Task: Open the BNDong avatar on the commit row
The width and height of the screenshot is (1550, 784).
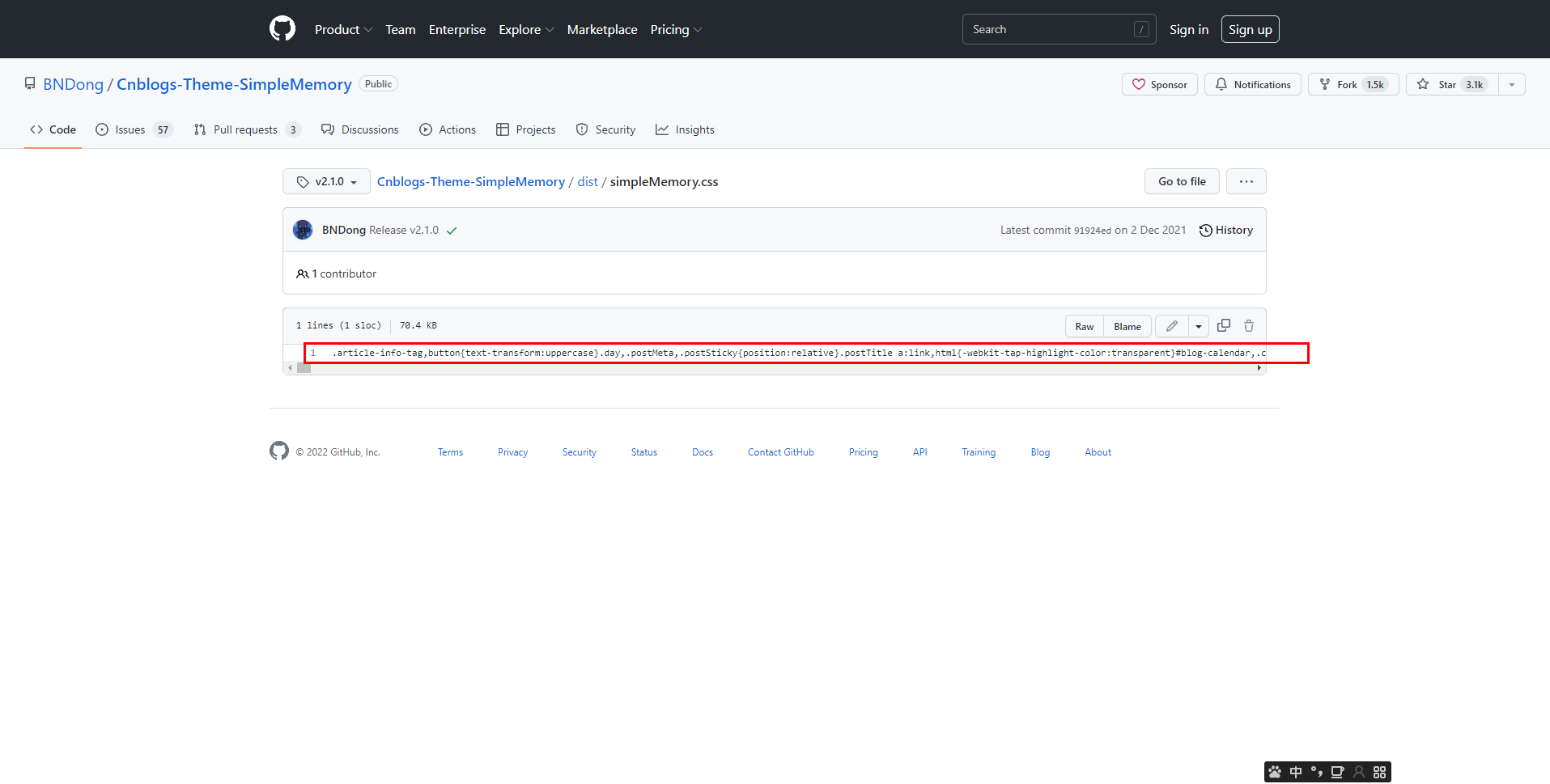Action: click(x=303, y=230)
